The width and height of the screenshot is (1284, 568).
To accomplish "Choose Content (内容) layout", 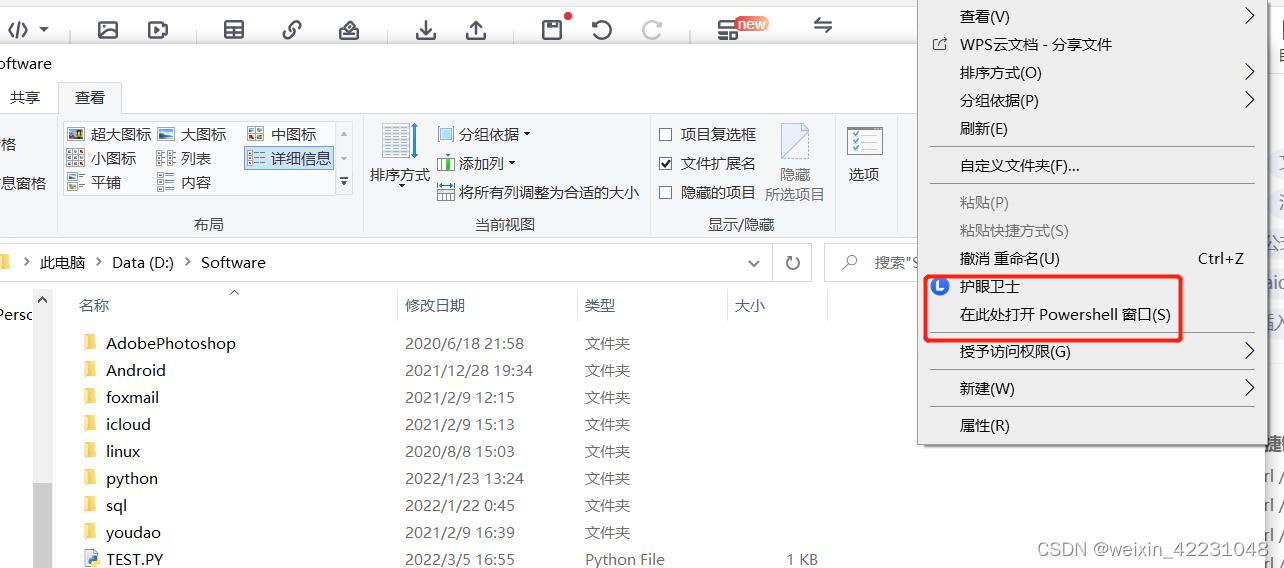I will point(184,182).
